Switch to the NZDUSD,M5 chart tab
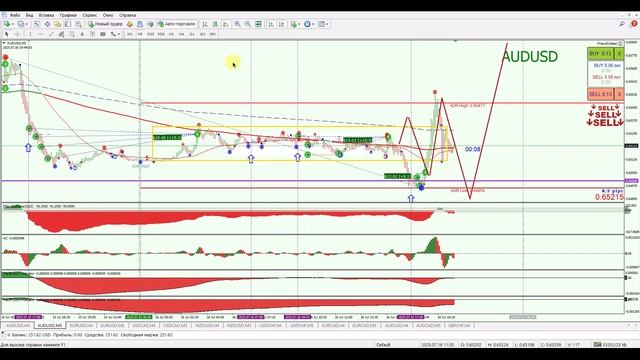Viewport: 640px width, 360px height. [238, 325]
